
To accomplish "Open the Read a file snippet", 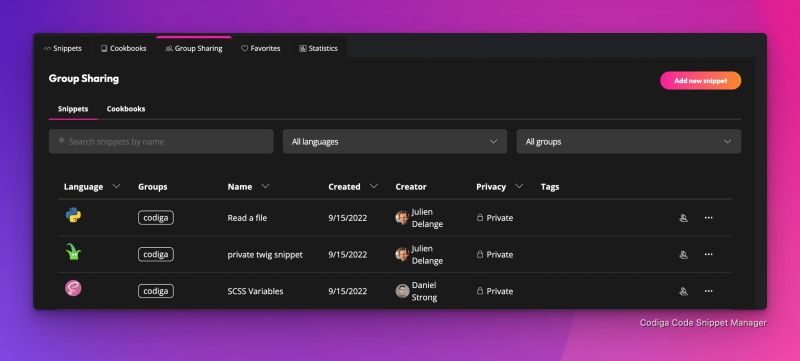I will click(247, 218).
